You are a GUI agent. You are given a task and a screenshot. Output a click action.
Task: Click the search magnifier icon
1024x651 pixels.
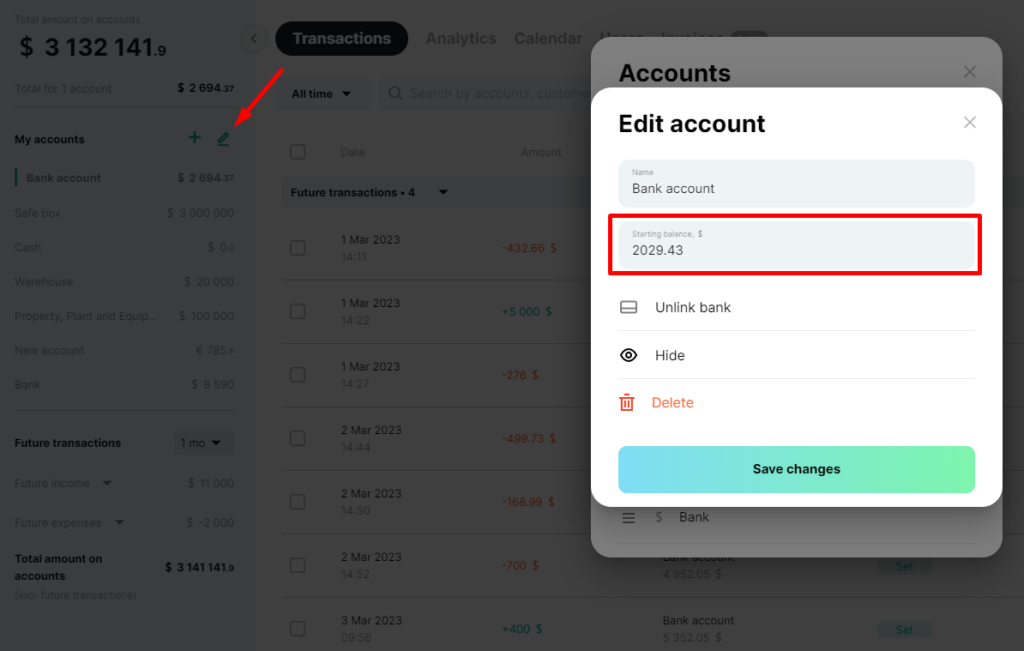tap(395, 93)
